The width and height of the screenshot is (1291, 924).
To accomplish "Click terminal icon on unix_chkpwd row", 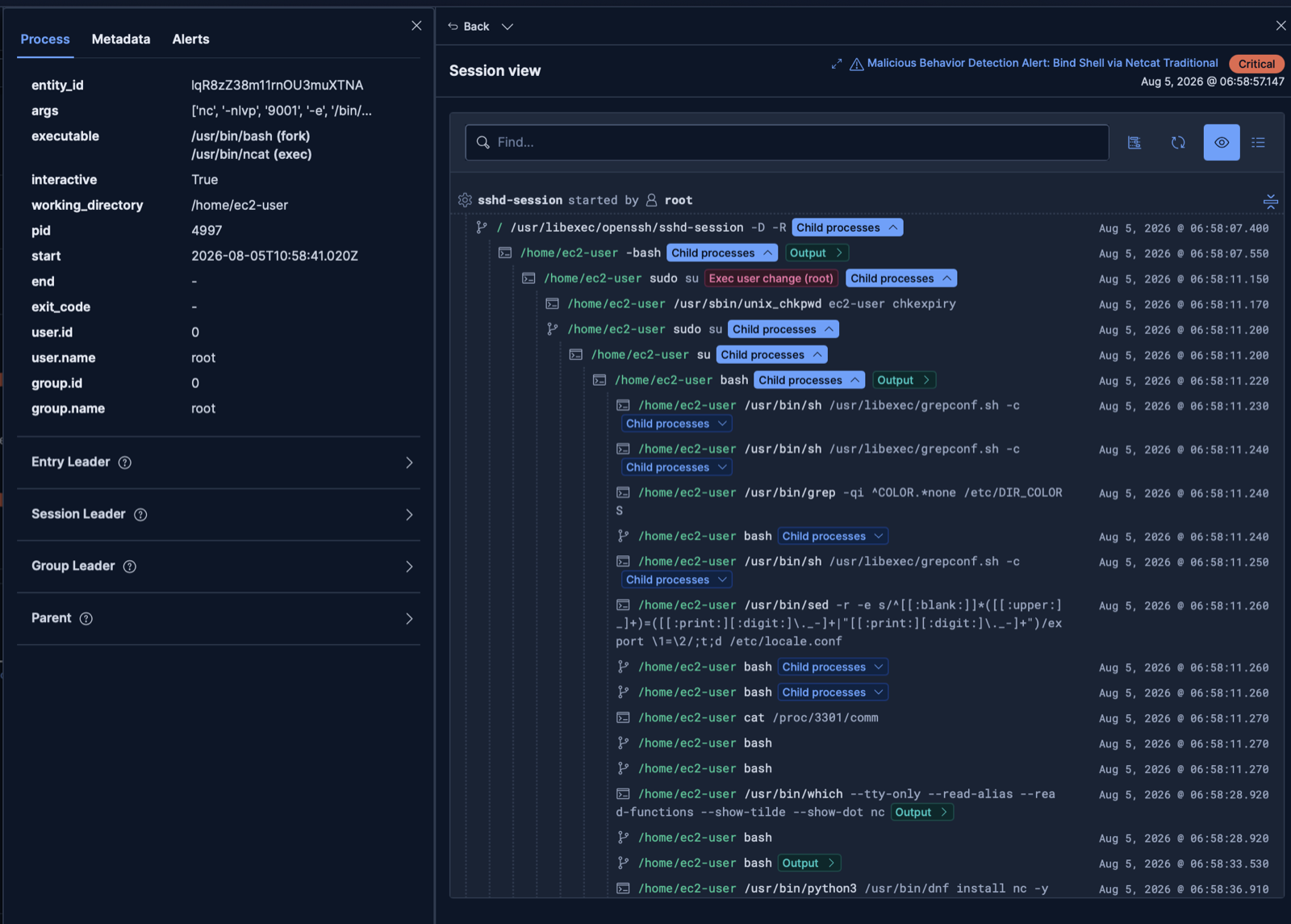I will pos(552,304).
